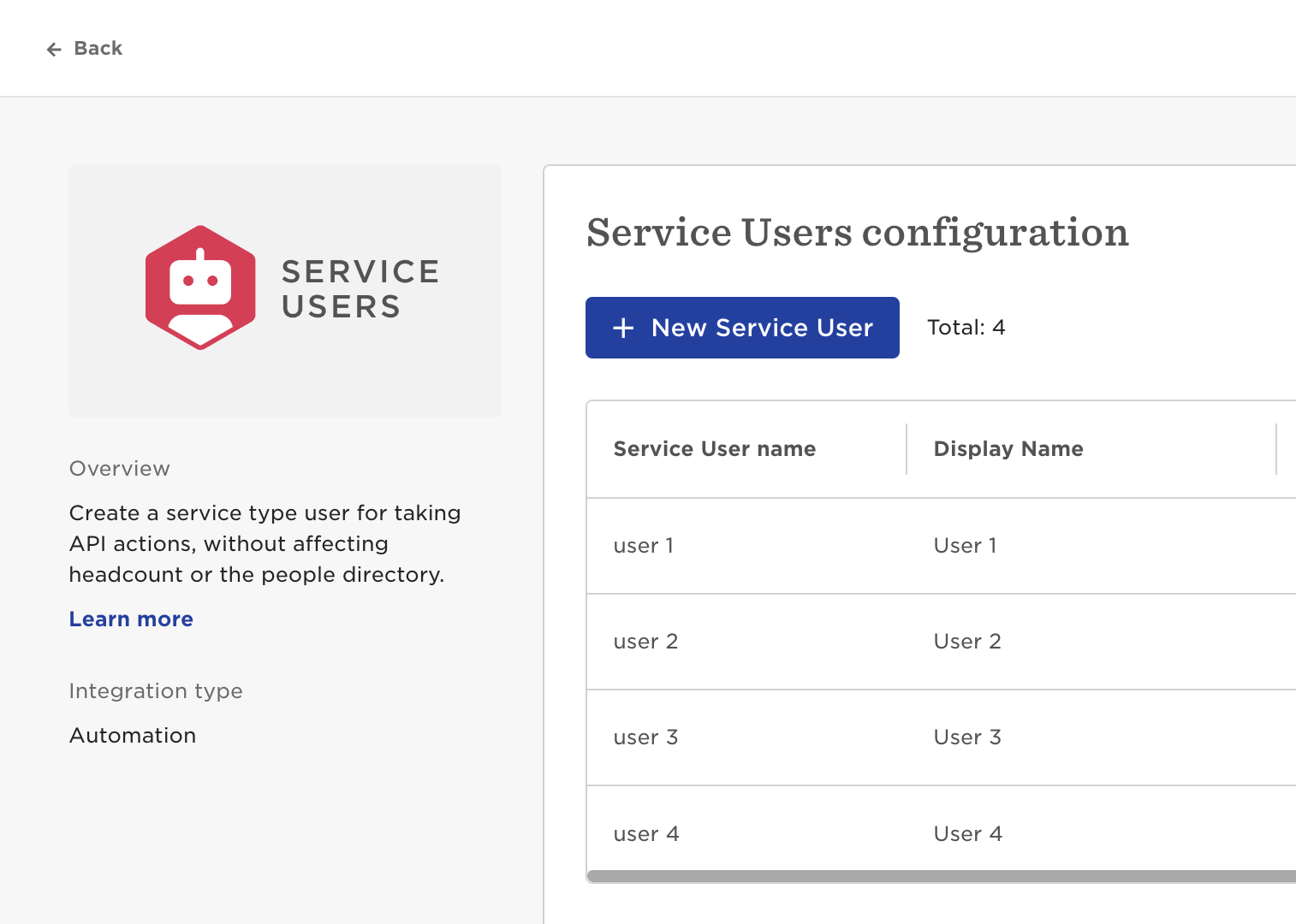Select the user 2 name cell

click(x=645, y=642)
